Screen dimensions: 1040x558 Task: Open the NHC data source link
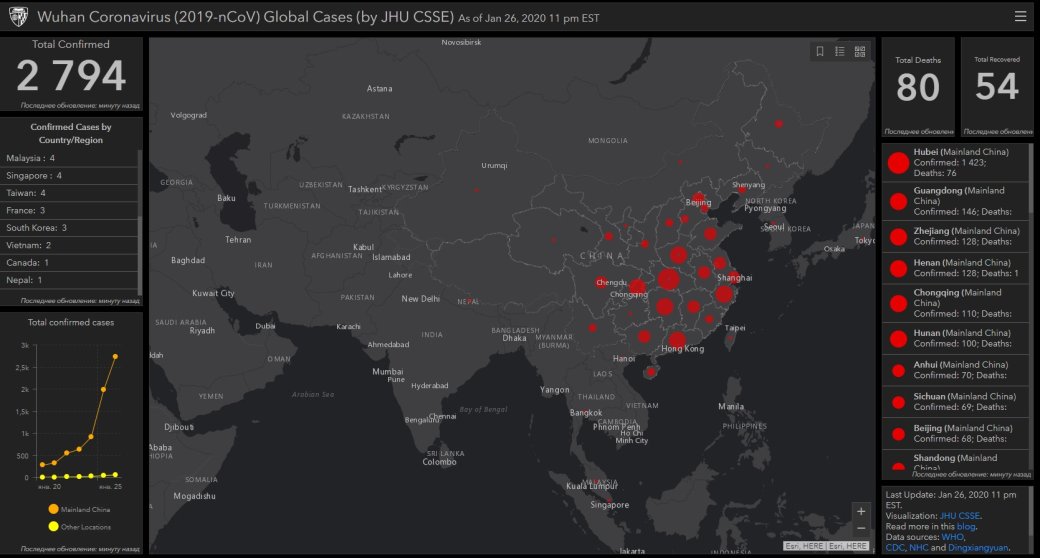918,547
